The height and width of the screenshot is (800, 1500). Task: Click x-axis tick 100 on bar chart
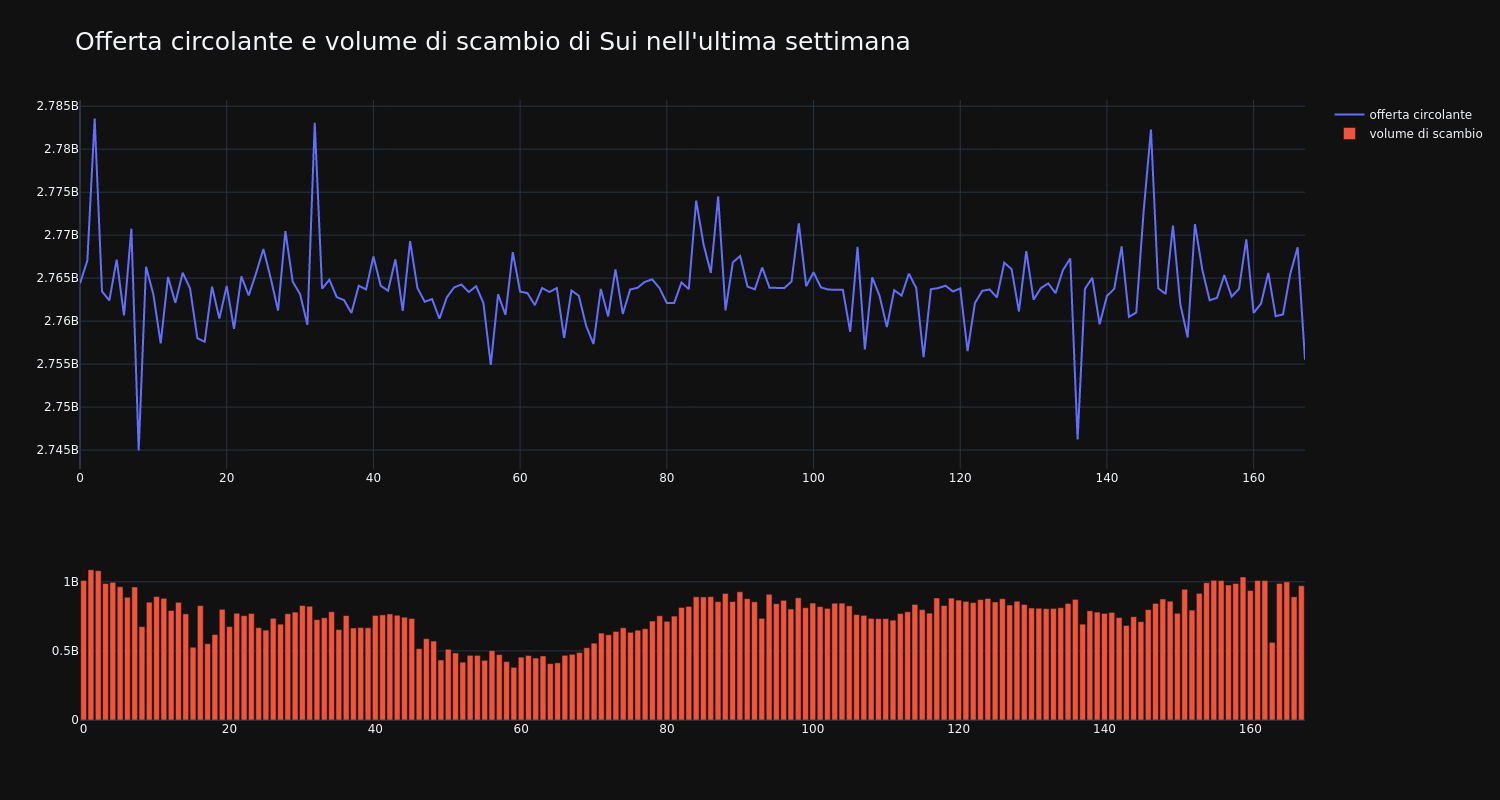pos(813,729)
